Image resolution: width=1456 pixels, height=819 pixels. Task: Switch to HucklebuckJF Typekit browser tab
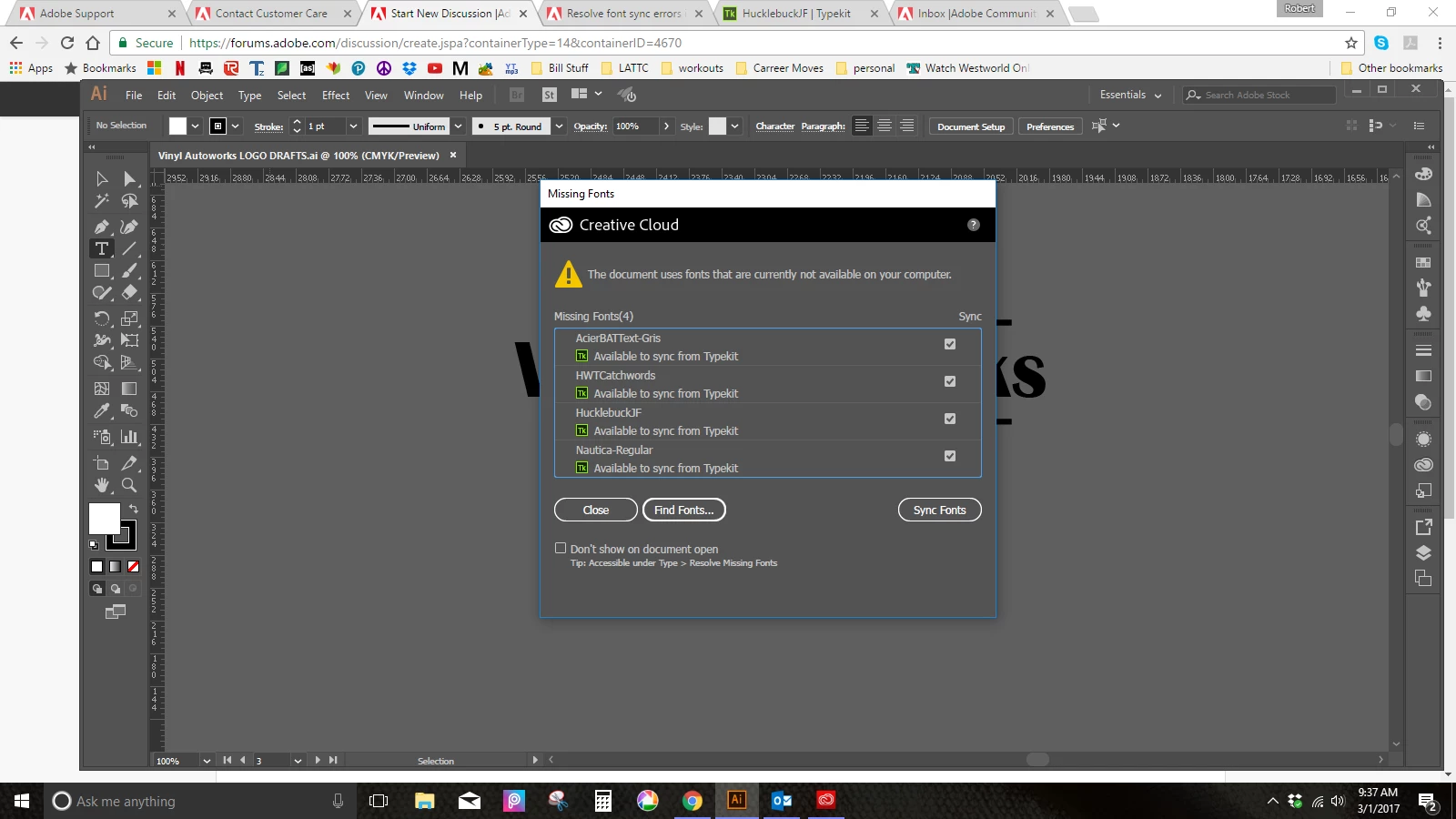[x=796, y=14]
